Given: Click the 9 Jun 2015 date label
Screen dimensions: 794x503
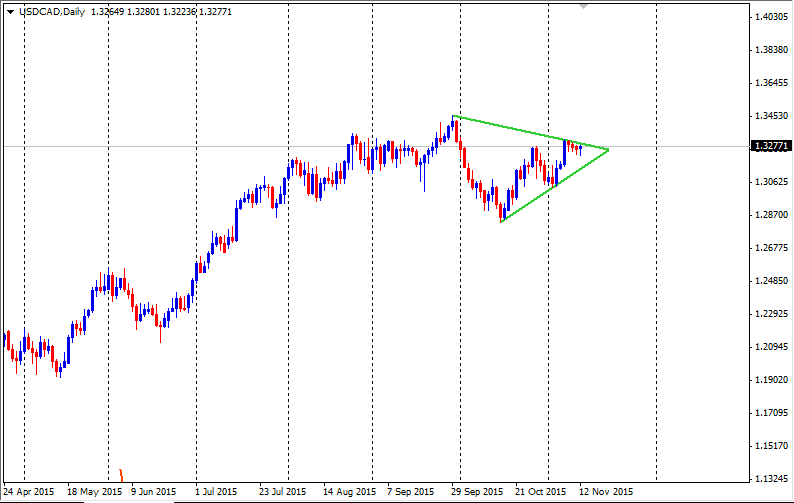Looking at the screenshot, I should tap(153, 491).
